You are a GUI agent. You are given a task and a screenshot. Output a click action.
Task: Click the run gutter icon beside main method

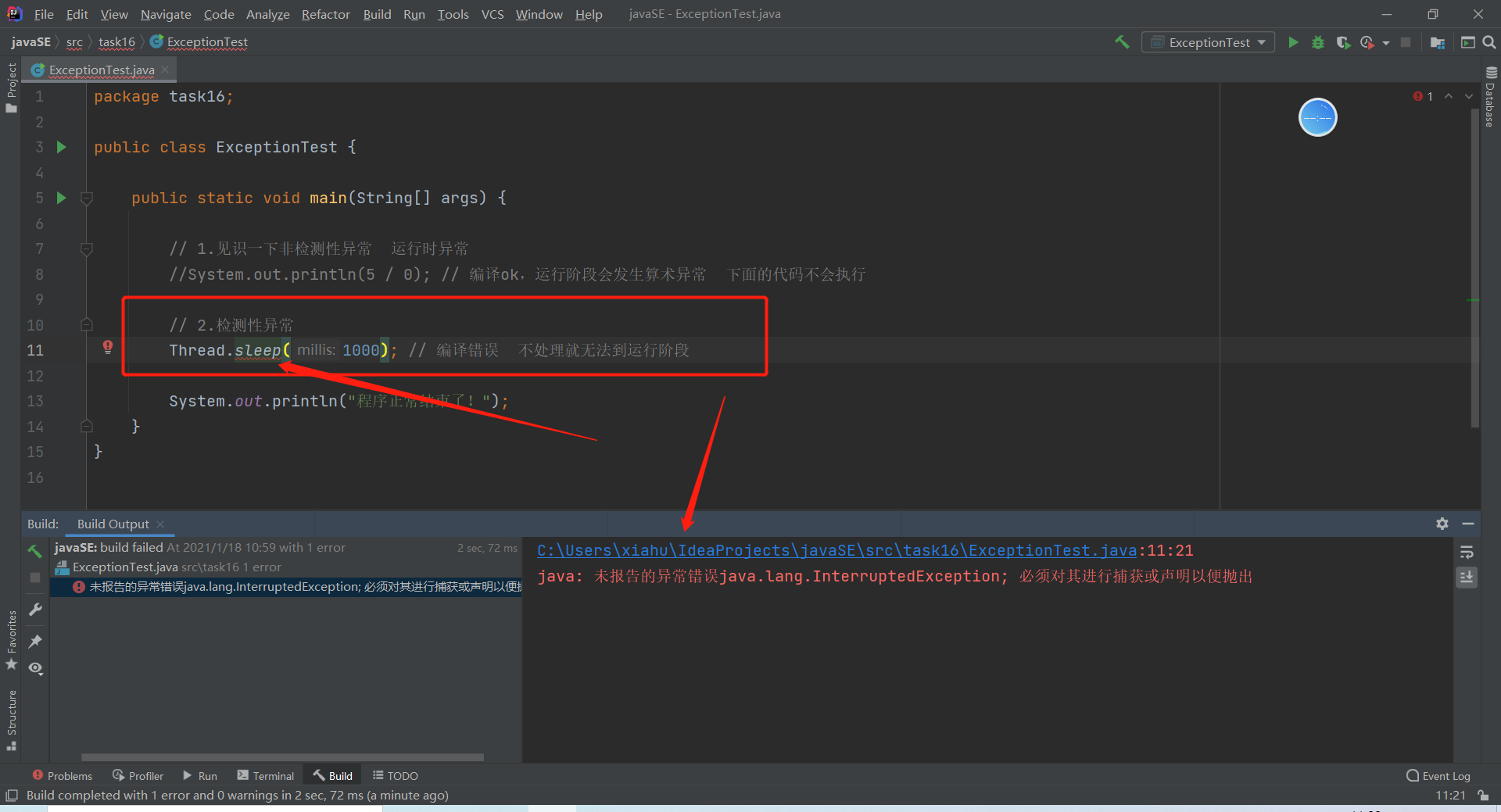62,198
